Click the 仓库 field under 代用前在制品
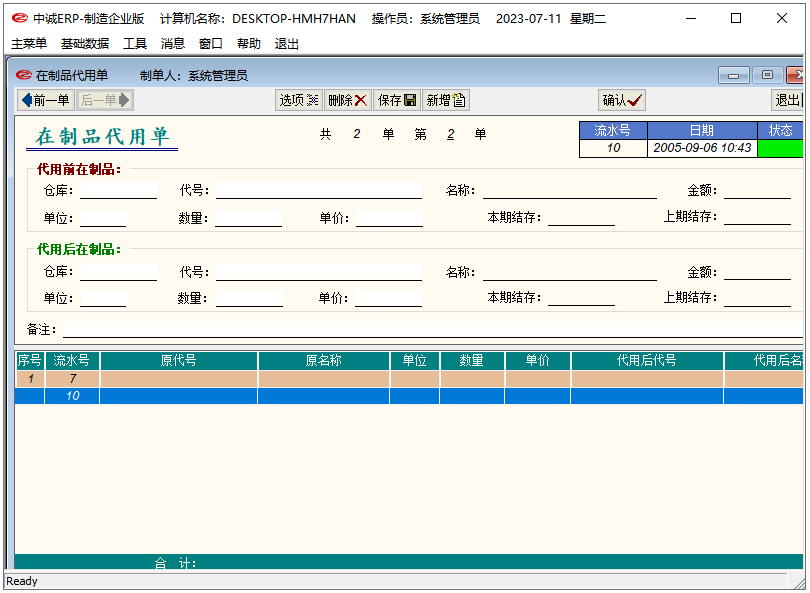Screen dimensions: 810x593 point(118,190)
